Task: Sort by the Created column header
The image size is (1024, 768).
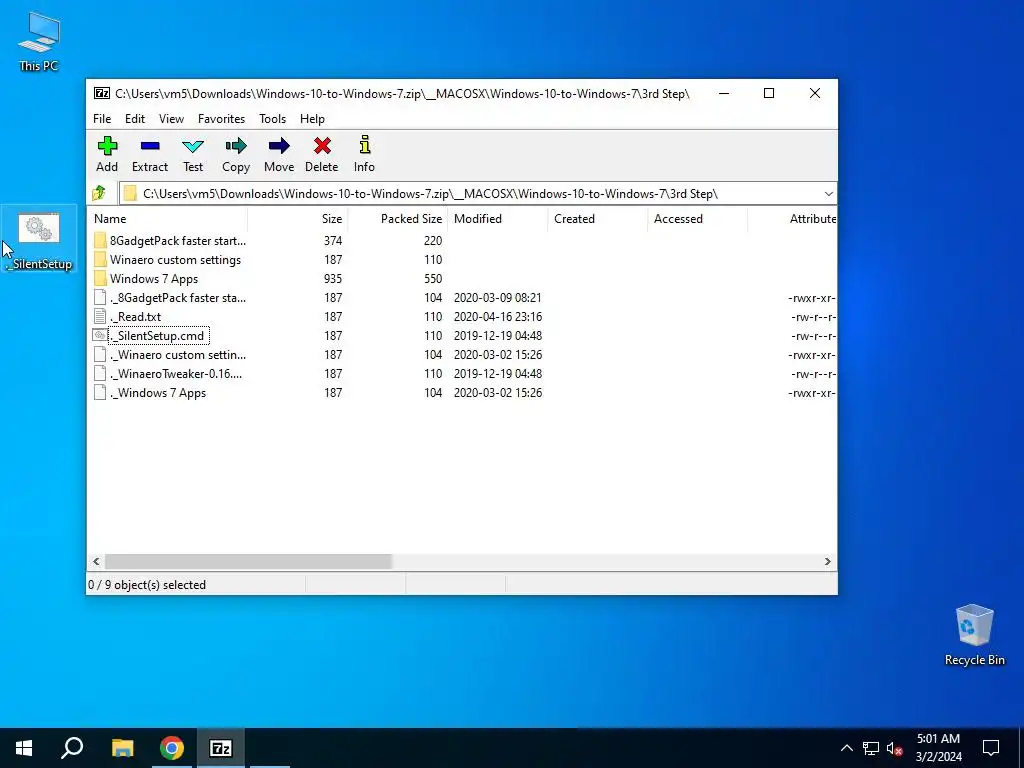Action: click(598, 219)
